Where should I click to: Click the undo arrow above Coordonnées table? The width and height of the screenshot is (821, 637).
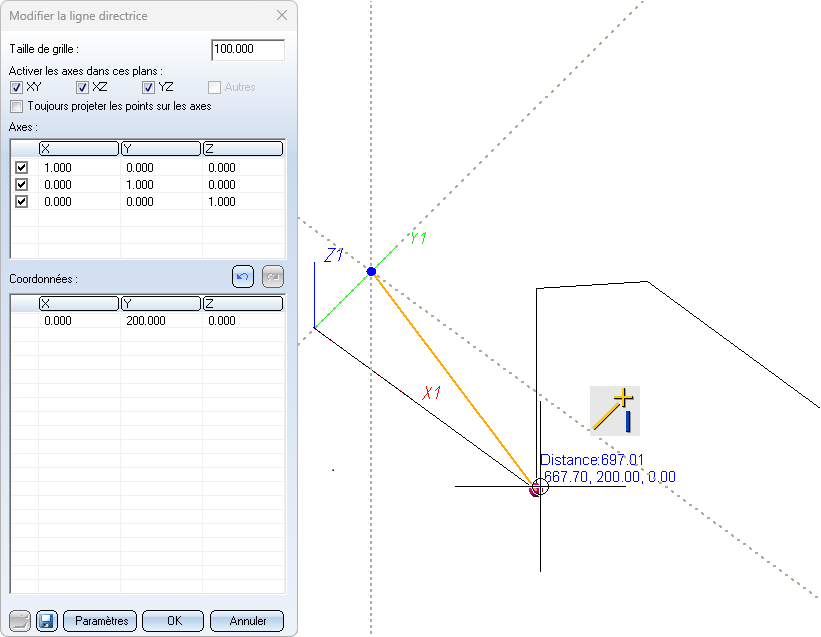click(x=243, y=277)
